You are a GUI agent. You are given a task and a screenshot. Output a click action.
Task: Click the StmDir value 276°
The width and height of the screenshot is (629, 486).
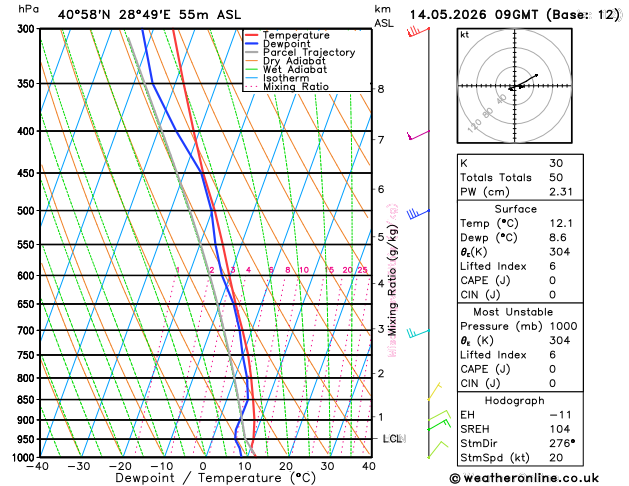[x=562, y=443]
